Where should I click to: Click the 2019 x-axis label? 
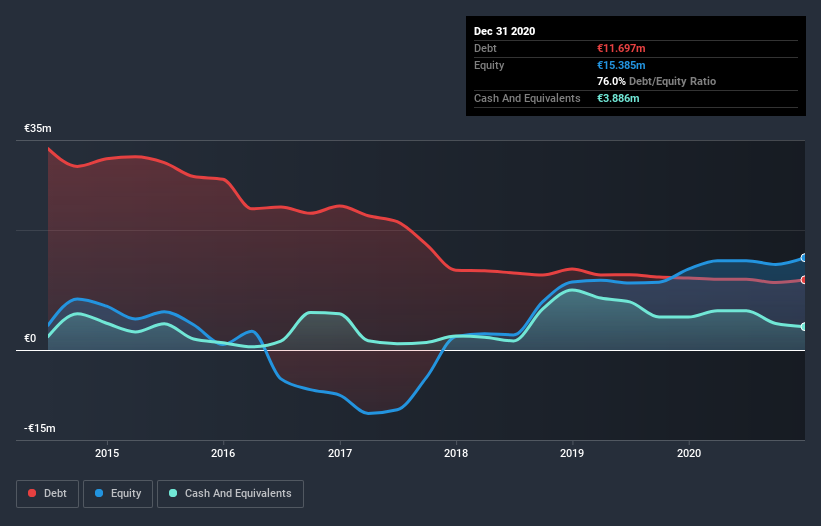coord(572,453)
